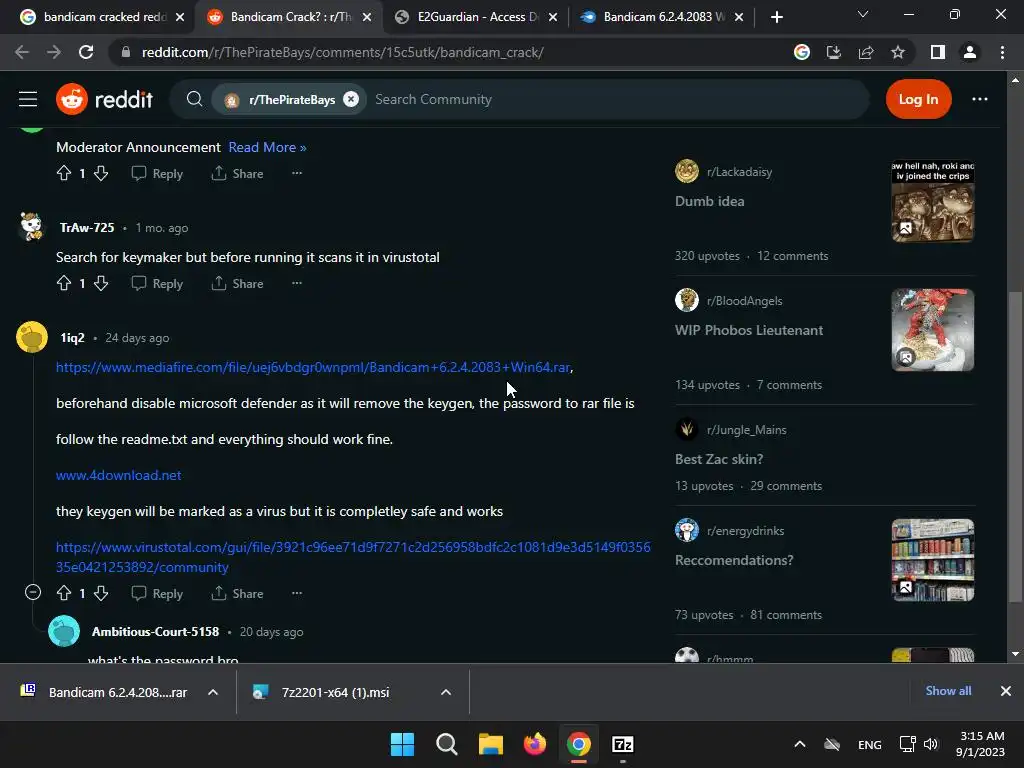Downvote the Moderator Announcement comment
This screenshot has height=768, width=1024.
pyautogui.click(x=101, y=173)
